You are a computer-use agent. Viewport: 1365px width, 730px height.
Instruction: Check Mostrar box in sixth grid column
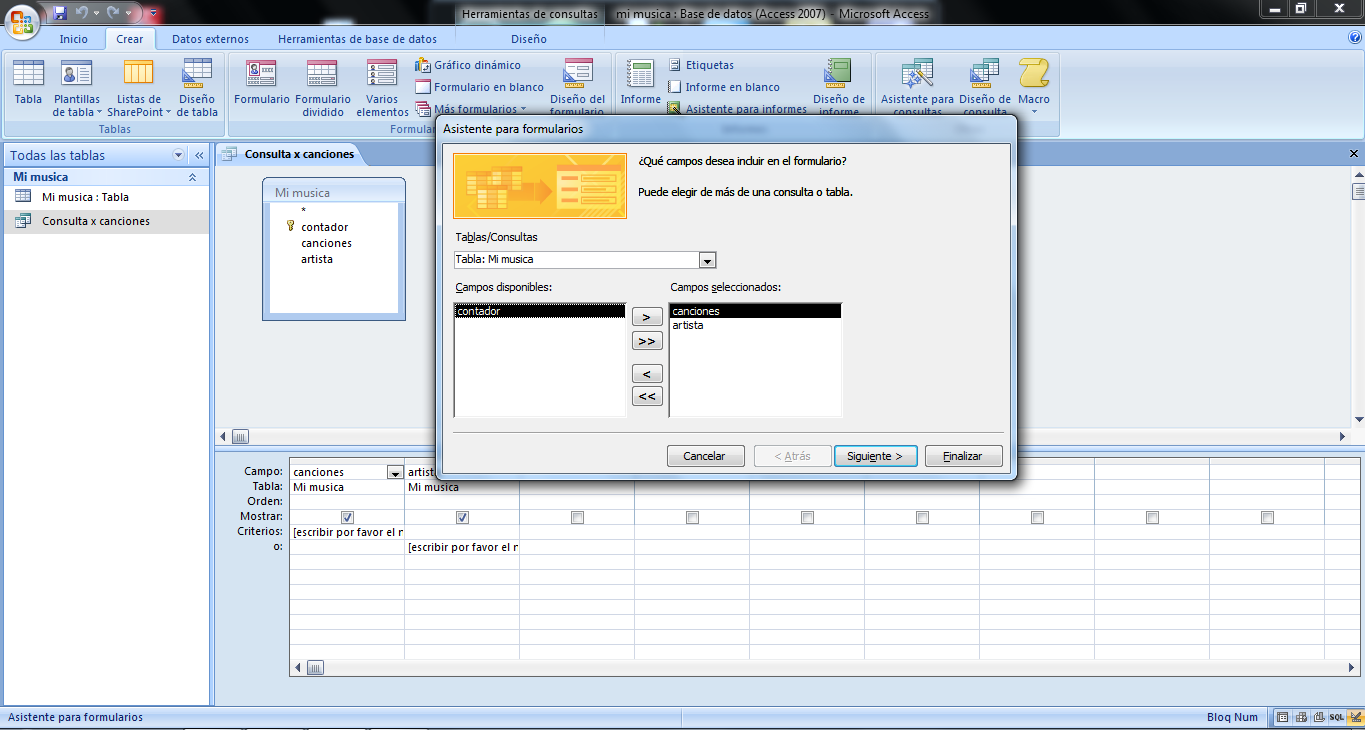(922, 517)
